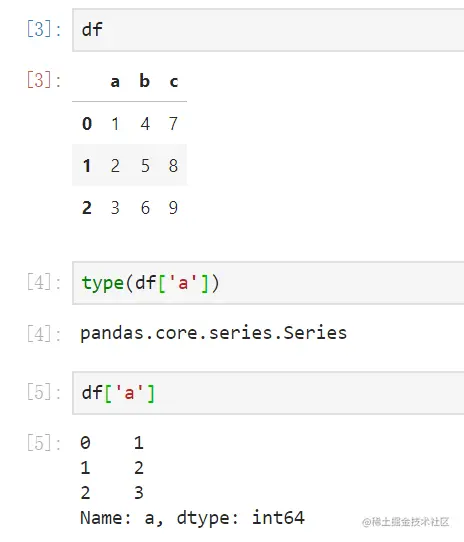This screenshot has width=464, height=542.
Task: Select the output prompt [4] label
Action: [x=44, y=334]
